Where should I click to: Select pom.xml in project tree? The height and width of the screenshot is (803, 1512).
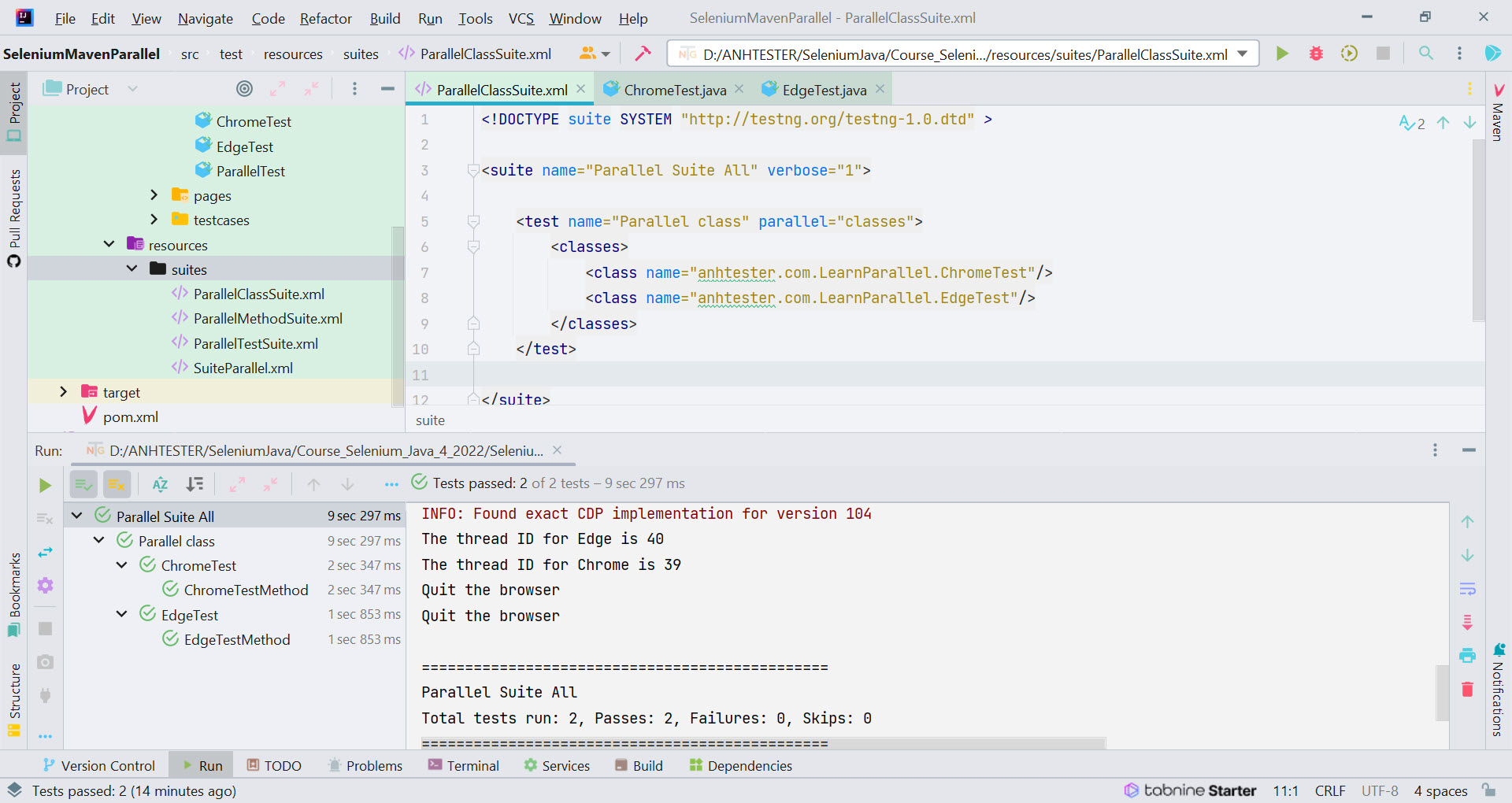click(131, 416)
